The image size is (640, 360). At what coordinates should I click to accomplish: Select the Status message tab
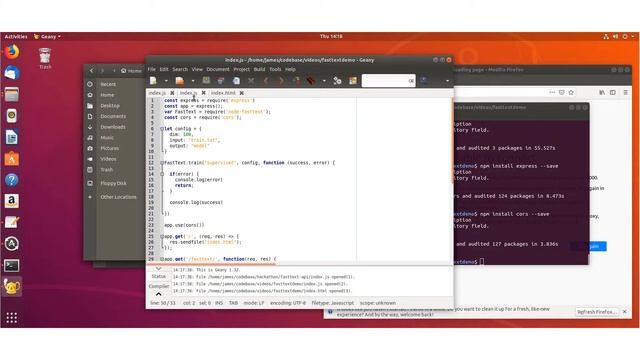(x=158, y=277)
